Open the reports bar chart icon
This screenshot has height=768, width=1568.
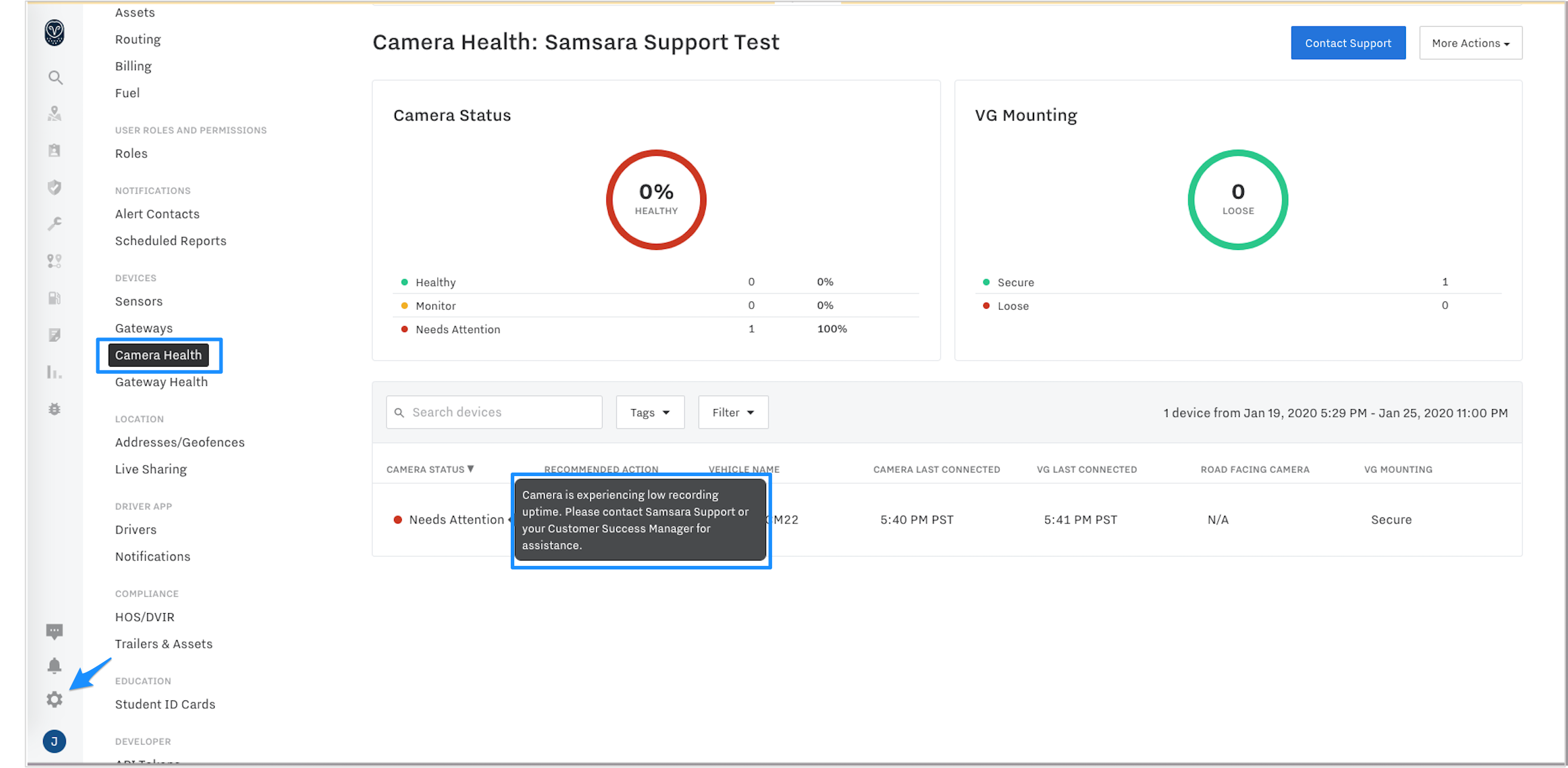tap(55, 371)
